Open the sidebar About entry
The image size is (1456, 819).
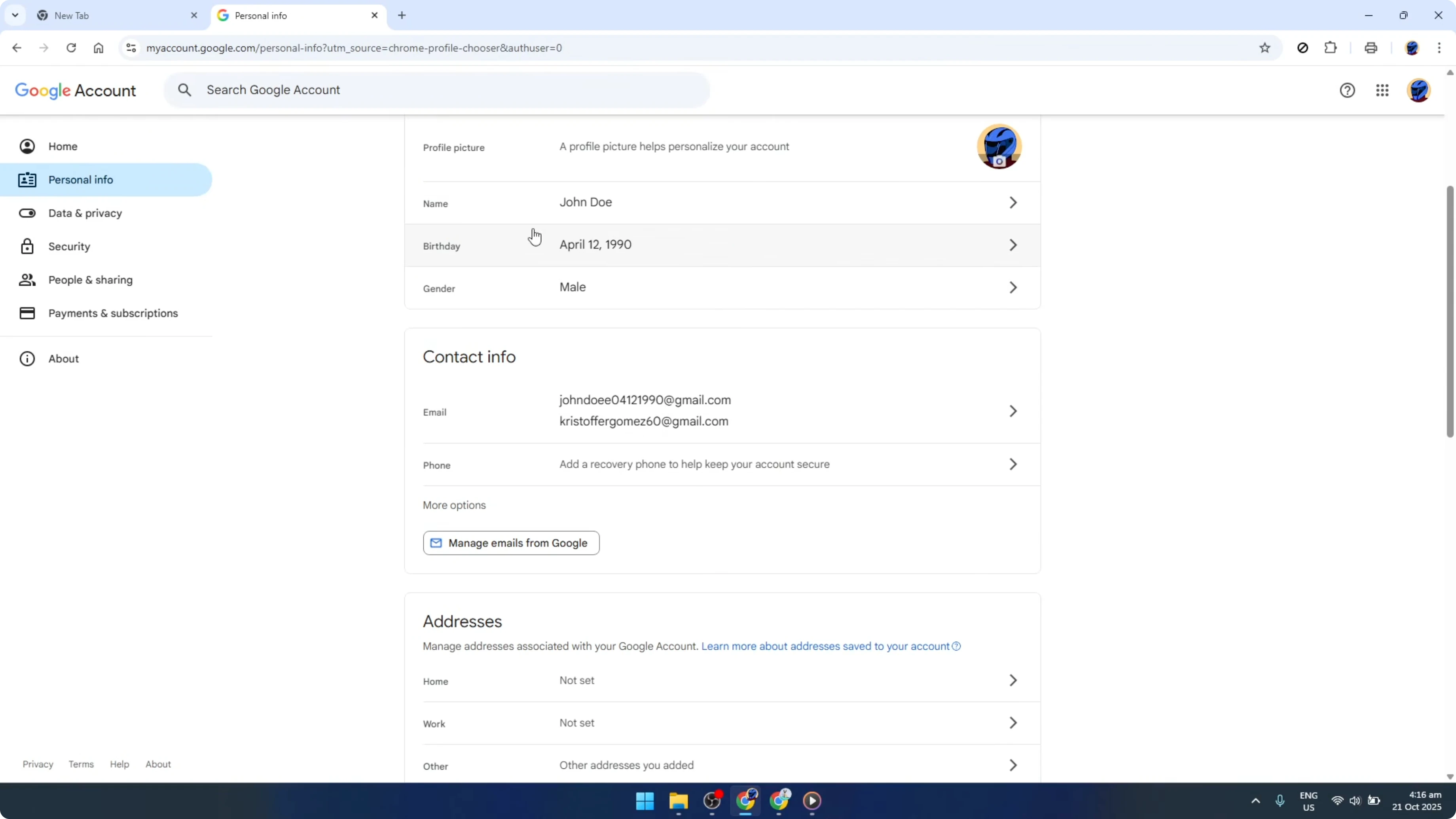pos(106,359)
